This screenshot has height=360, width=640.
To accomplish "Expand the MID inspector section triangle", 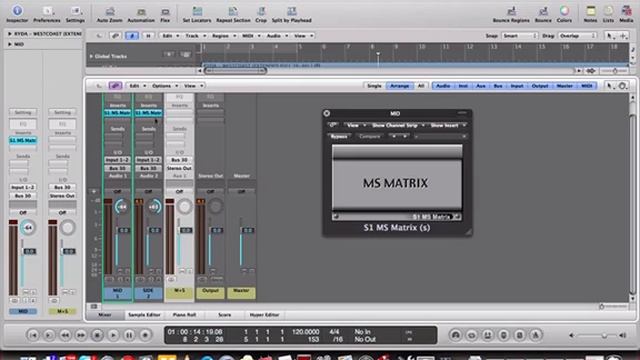I will pyautogui.click(x=9, y=44).
